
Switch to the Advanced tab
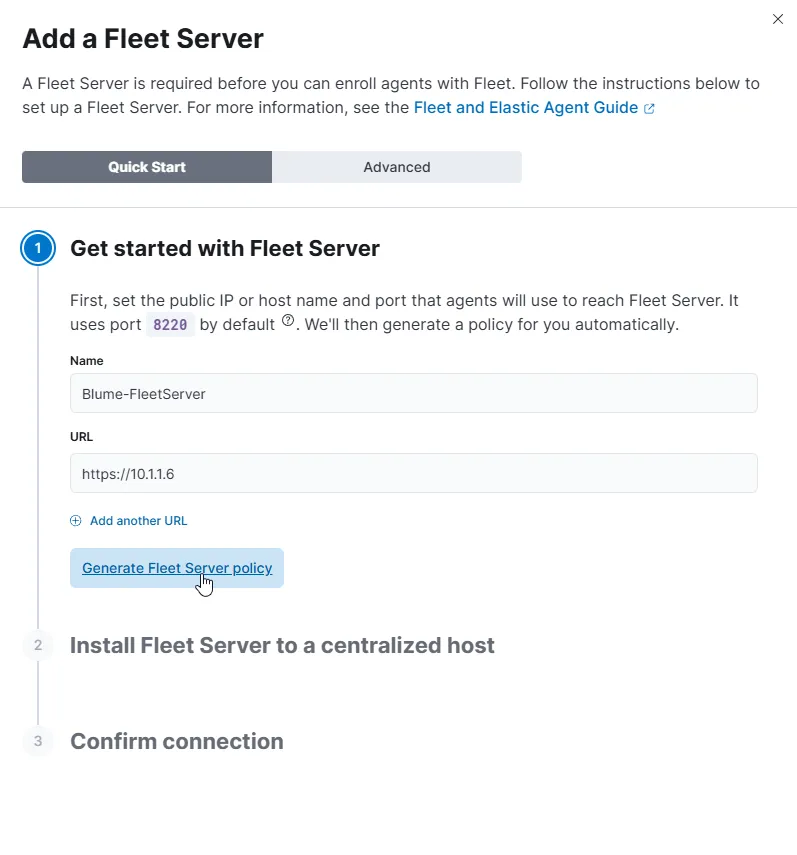pyautogui.click(x=397, y=167)
